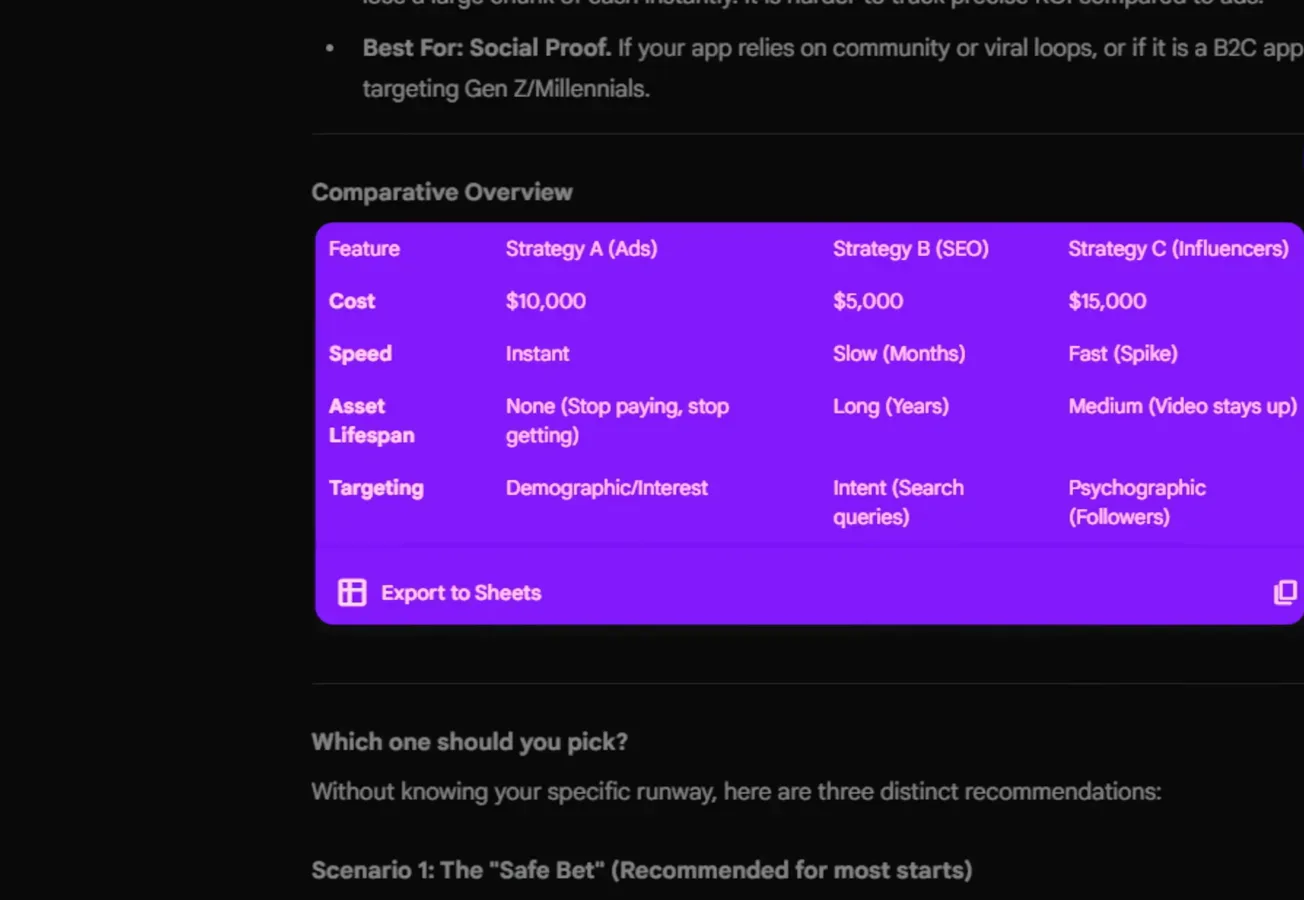Click the "Slow (Months)" cell

coord(899,354)
